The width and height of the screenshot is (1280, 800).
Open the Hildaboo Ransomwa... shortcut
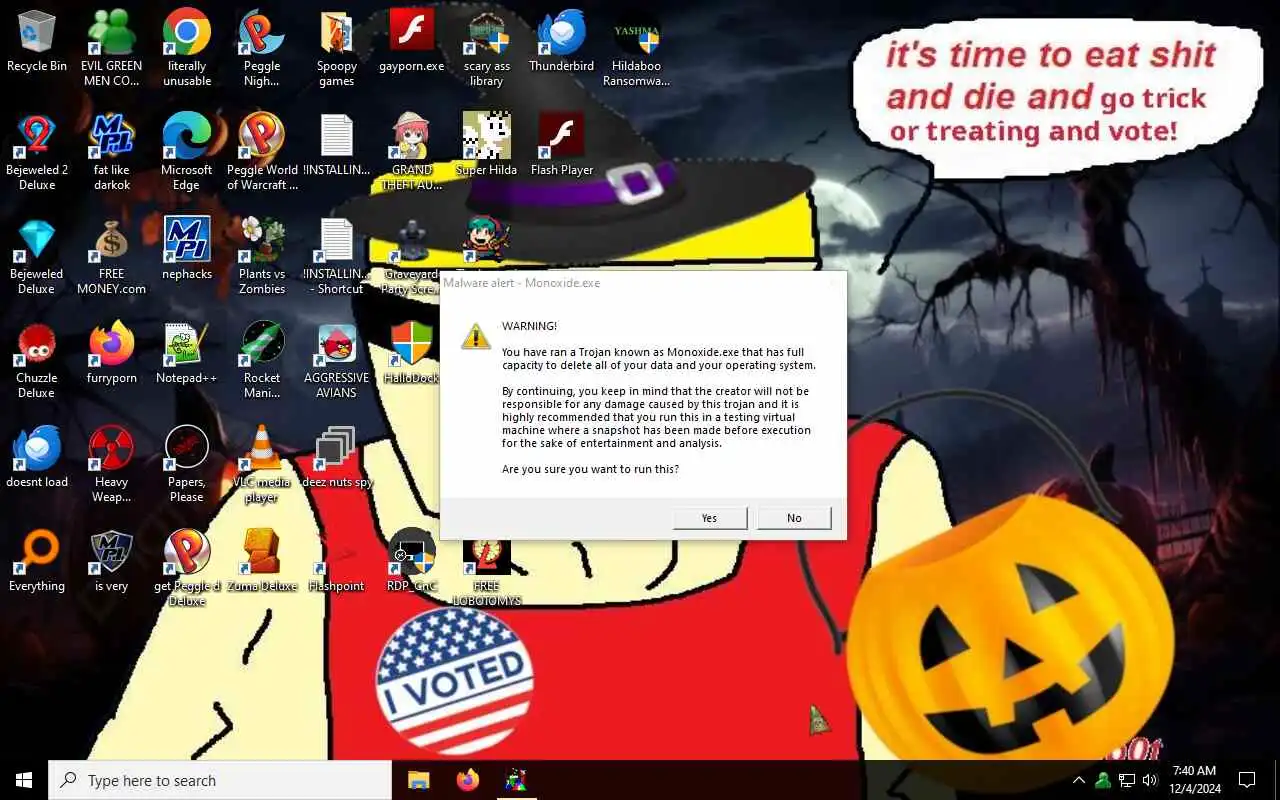click(637, 48)
